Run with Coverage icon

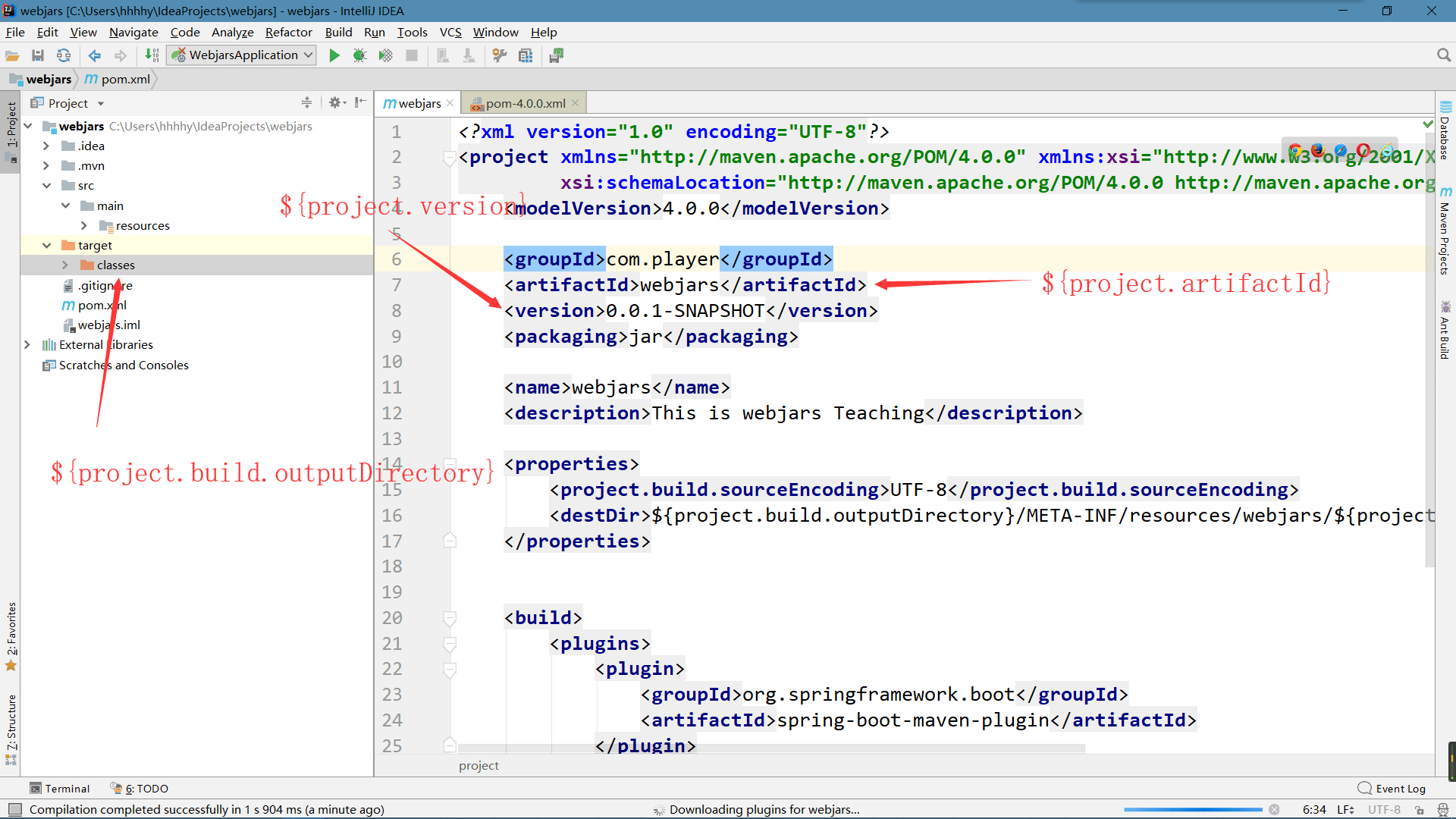click(x=386, y=55)
